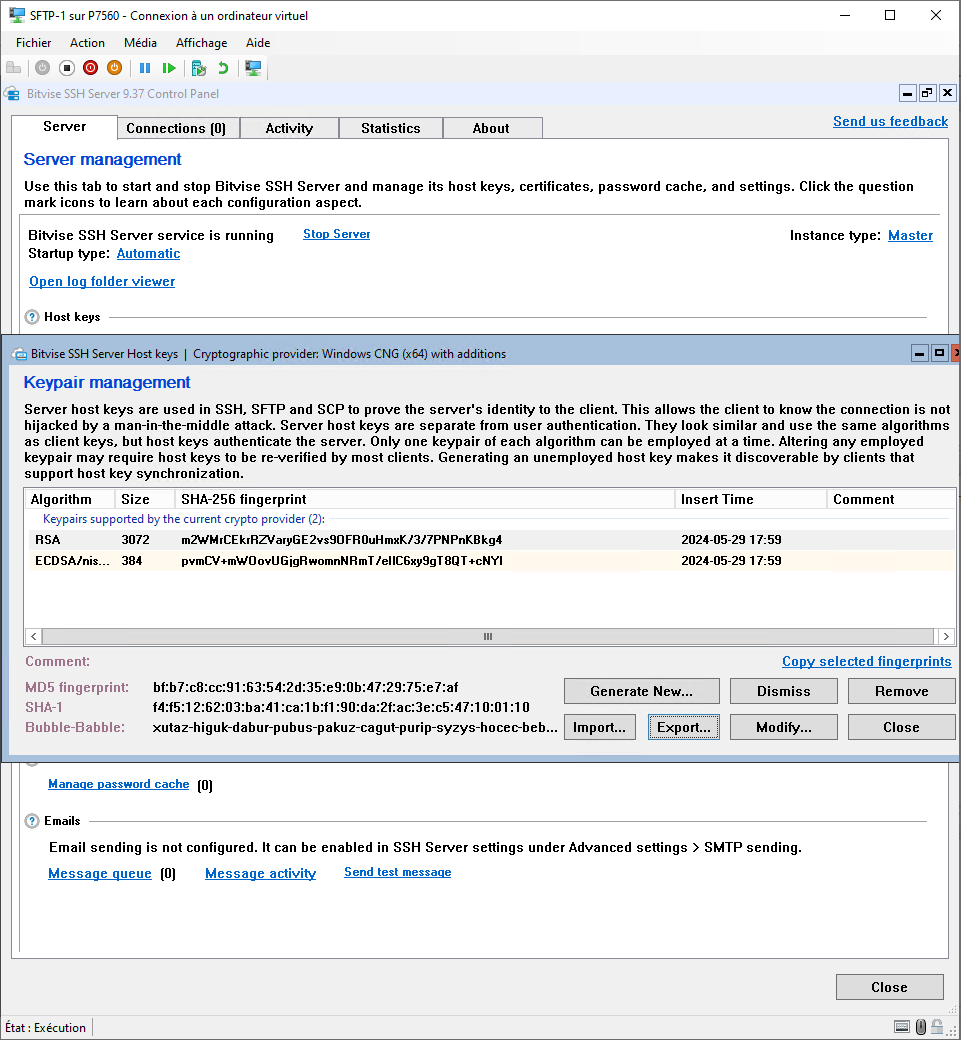Screen dimensions: 961x1040
Task: Switch to the About tab
Action: tap(491, 128)
